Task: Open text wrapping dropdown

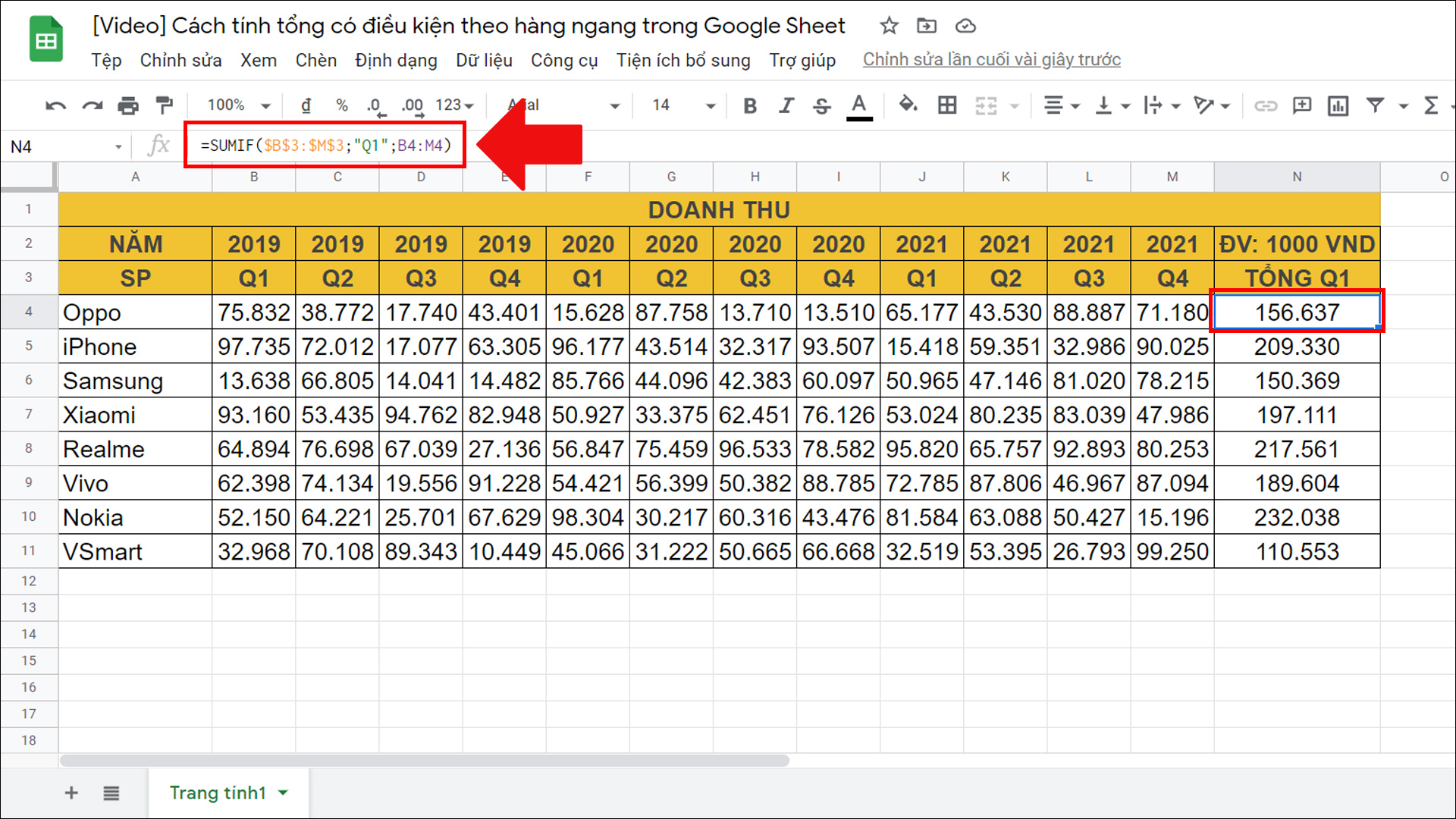Action: (1163, 105)
